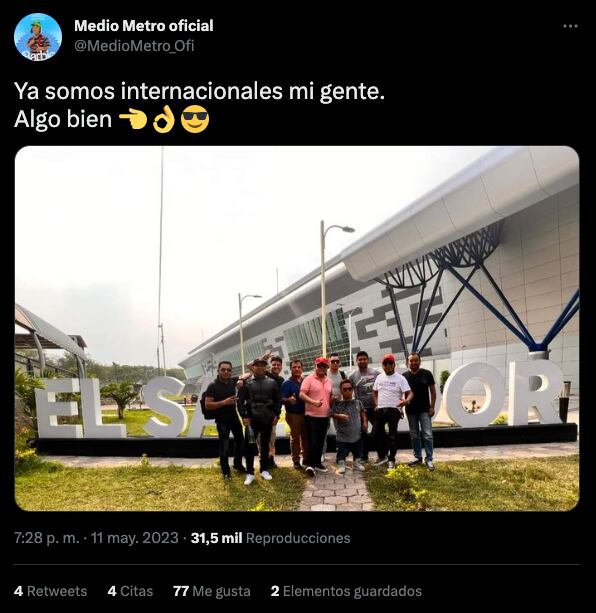Click the text Ya somos internacionales mi gente
The height and width of the screenshot is (613, 596).
pyautogui.click(x=199, y=91)
